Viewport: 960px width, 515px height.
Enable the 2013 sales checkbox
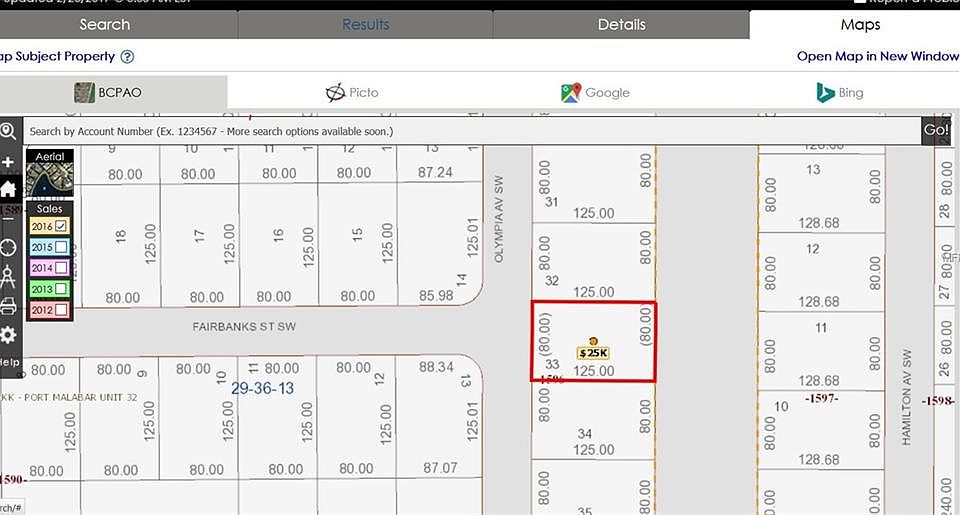click(61, 289)
